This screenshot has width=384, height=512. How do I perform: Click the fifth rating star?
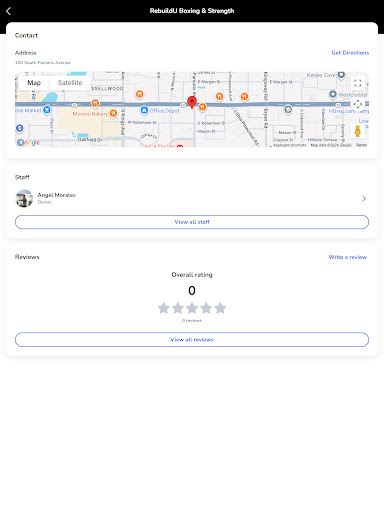point(220,308)
